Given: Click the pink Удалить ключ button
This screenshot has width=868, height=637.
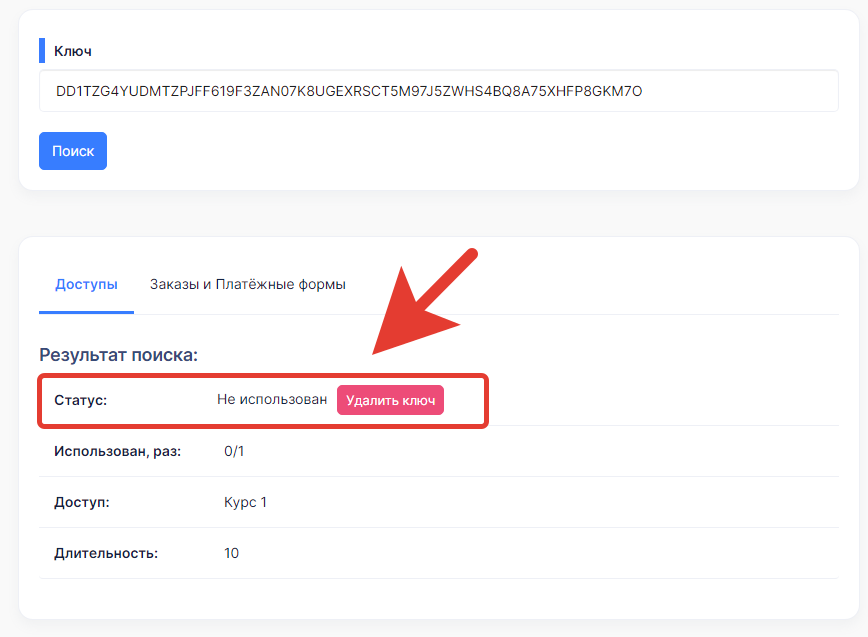Looking at the screenshot, I should (390, 400).
